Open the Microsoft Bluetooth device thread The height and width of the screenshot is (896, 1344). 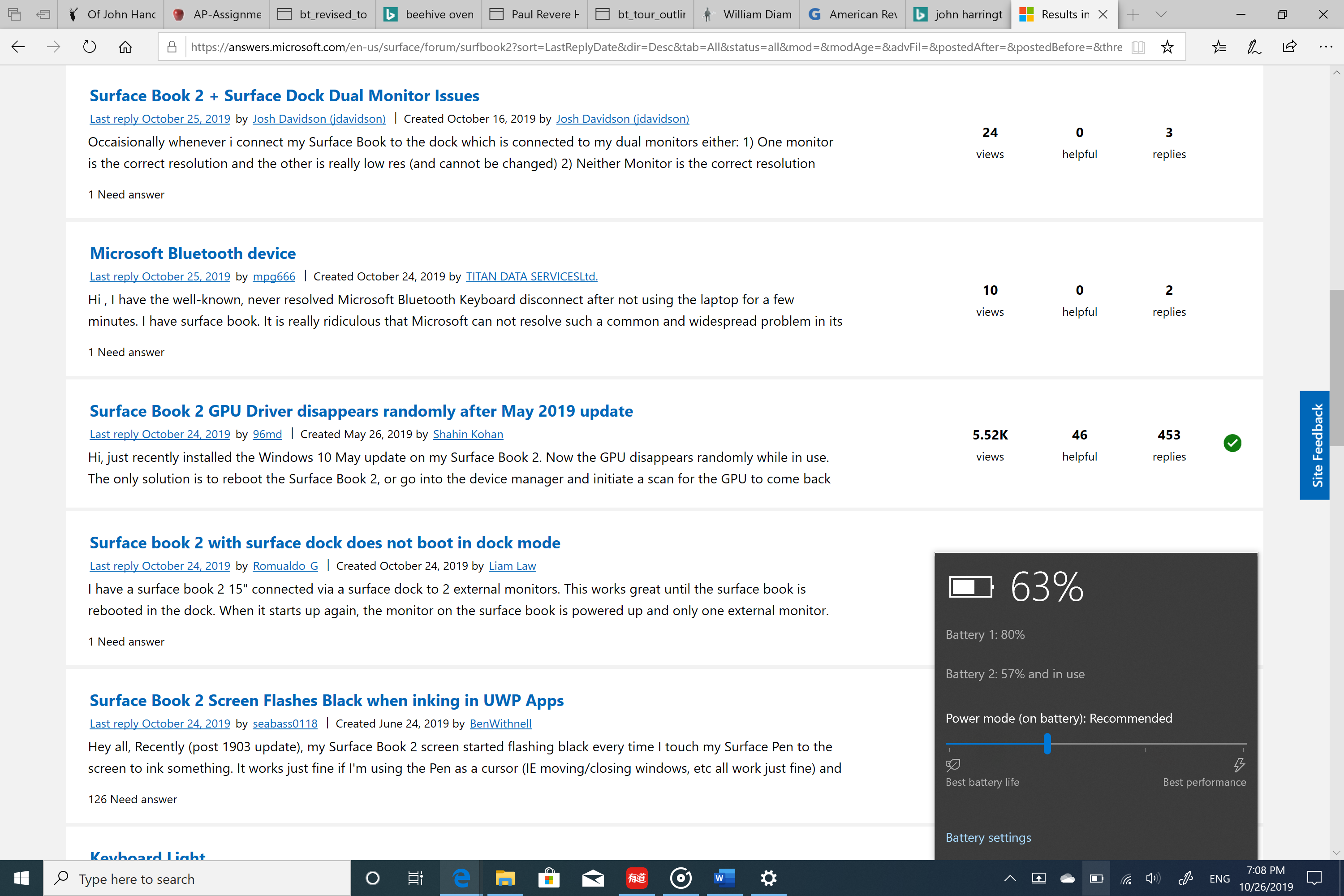(x=193, y=253)
